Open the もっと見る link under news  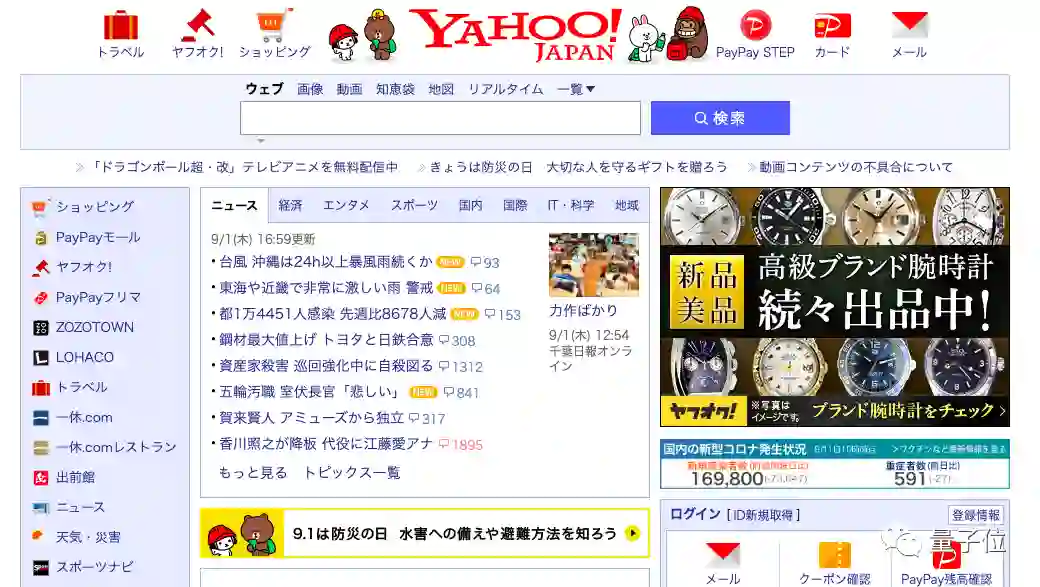point(253,472)
